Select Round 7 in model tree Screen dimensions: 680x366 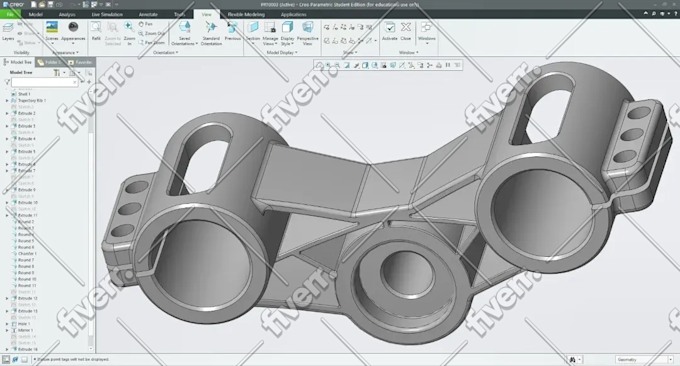coord(23,260)
